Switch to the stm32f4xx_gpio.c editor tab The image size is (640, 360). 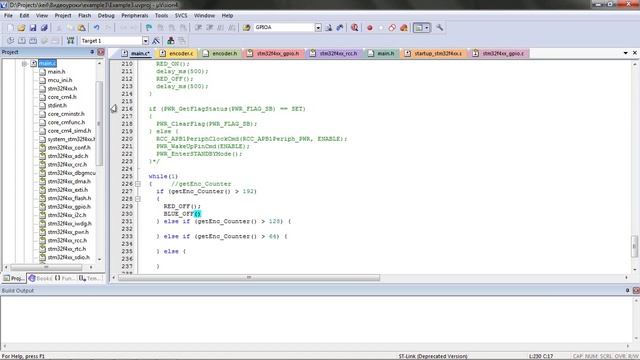coord(499,53)
